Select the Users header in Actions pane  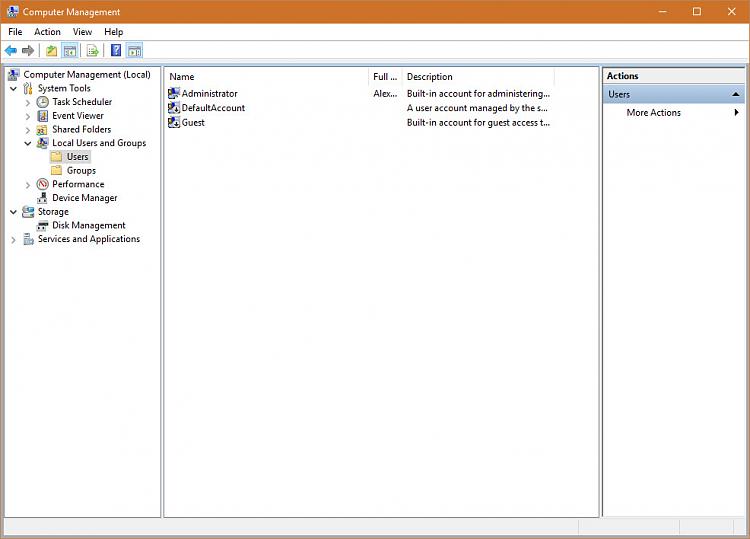pos(673,94)
